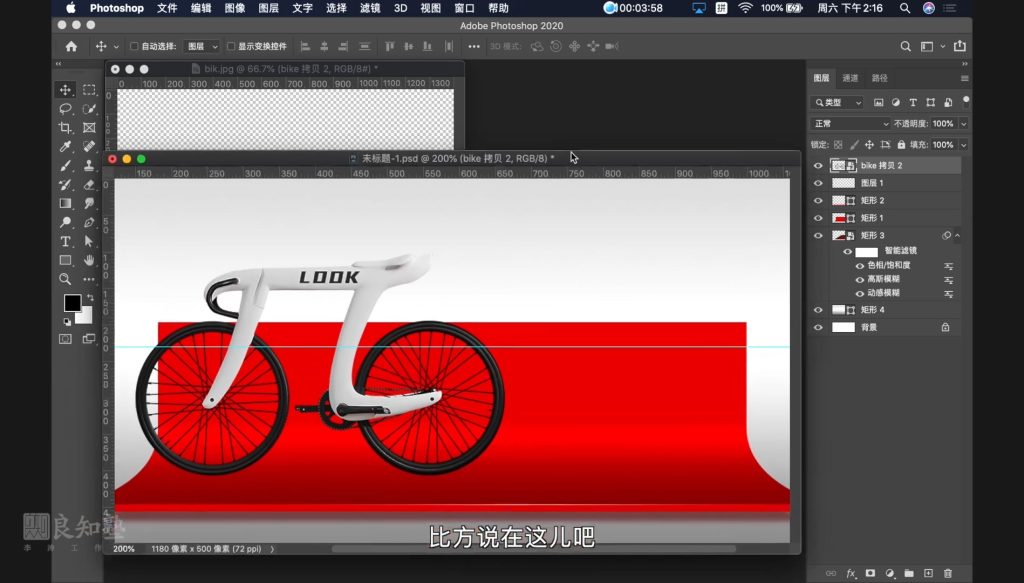Select the Hand tool
Image resolution: width=1024 pixels, height=583 pixels.
click(89, 261)
